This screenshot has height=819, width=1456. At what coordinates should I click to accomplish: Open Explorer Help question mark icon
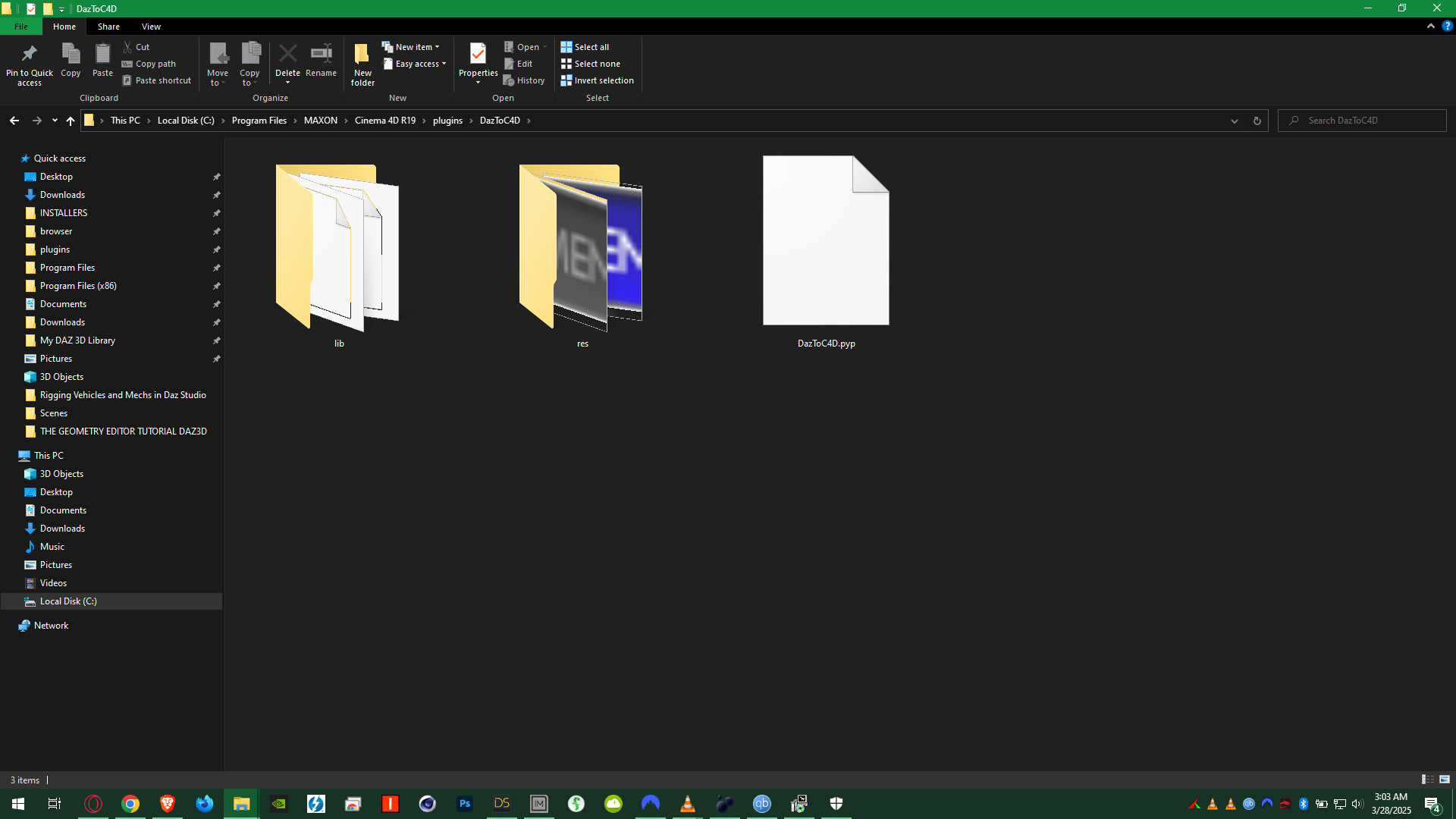[x=1447, y=26]
